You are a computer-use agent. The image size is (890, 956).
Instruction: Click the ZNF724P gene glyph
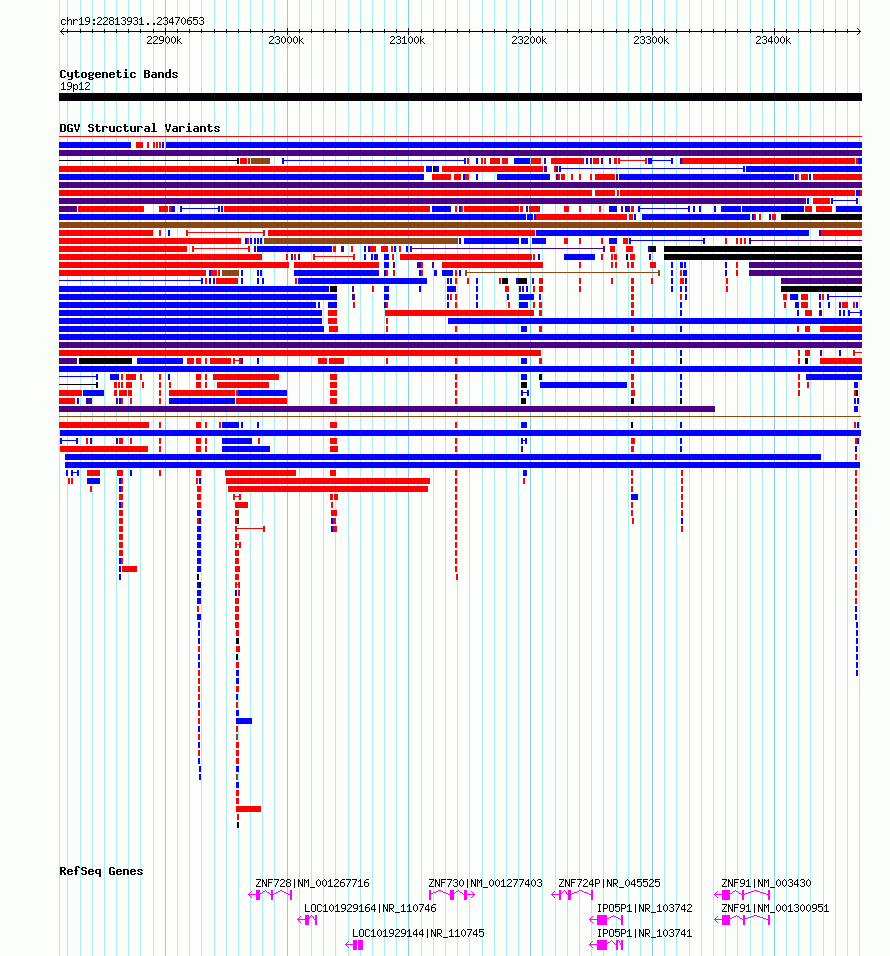click(572, 894)
